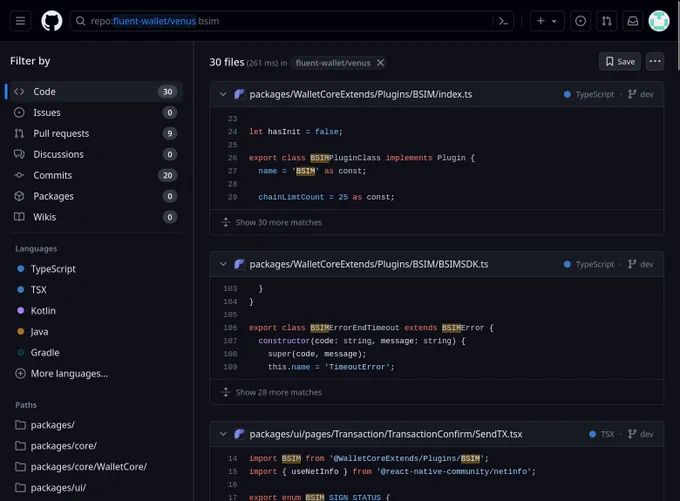Click the Wikis book icon in sidebar
Image resolution: width=680 pixels, height=501 pixels.
point(19,217)
